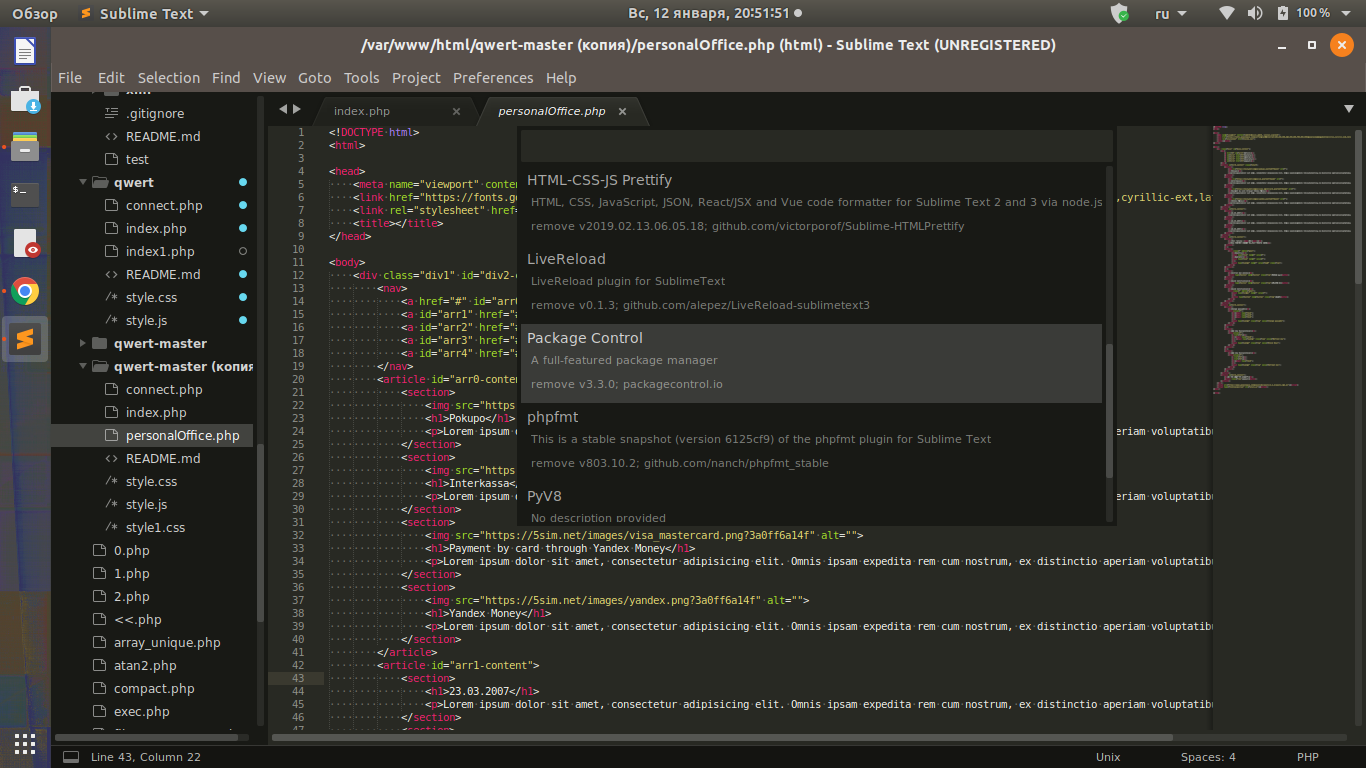Select style1.css in the sidebar

pyautogui.click(x=155, y=528)
